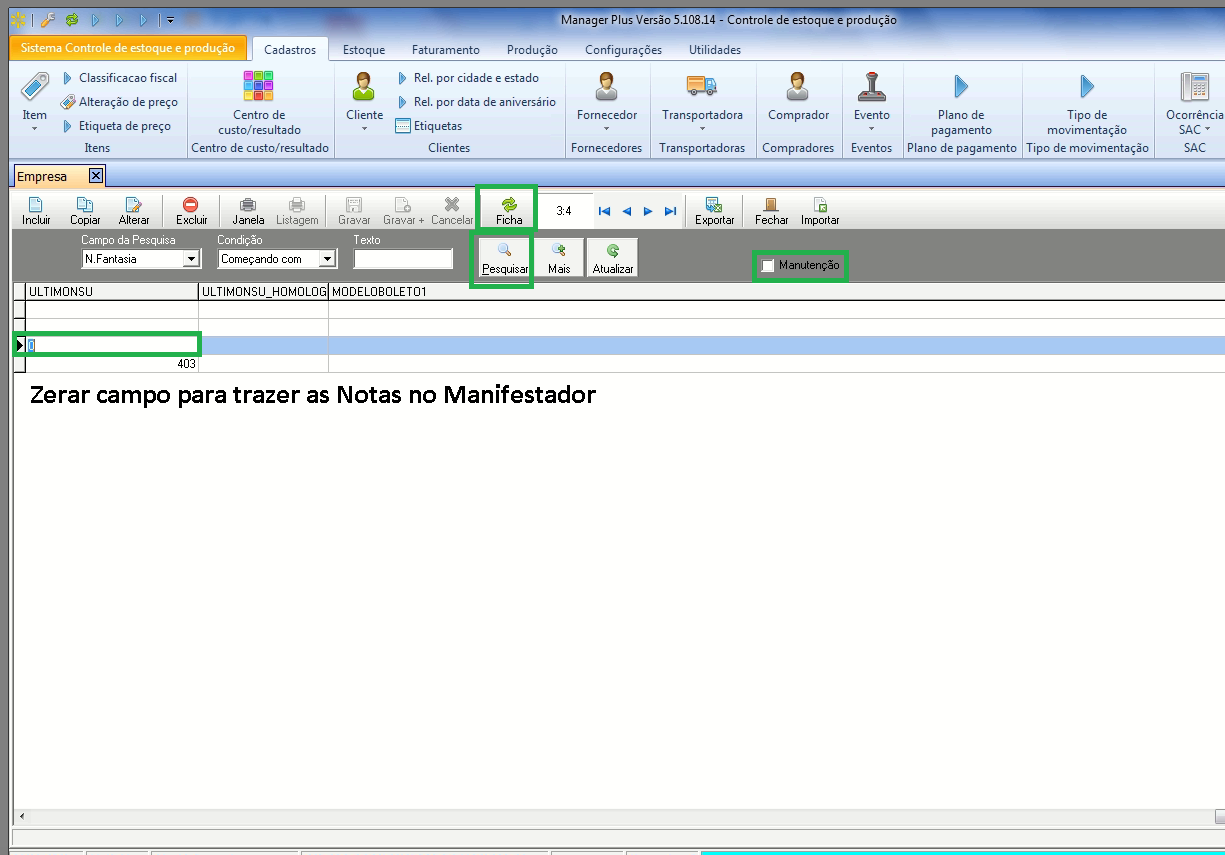Open the Faturamento ribbon tab
1225x855 pixels.
[445, 50]
